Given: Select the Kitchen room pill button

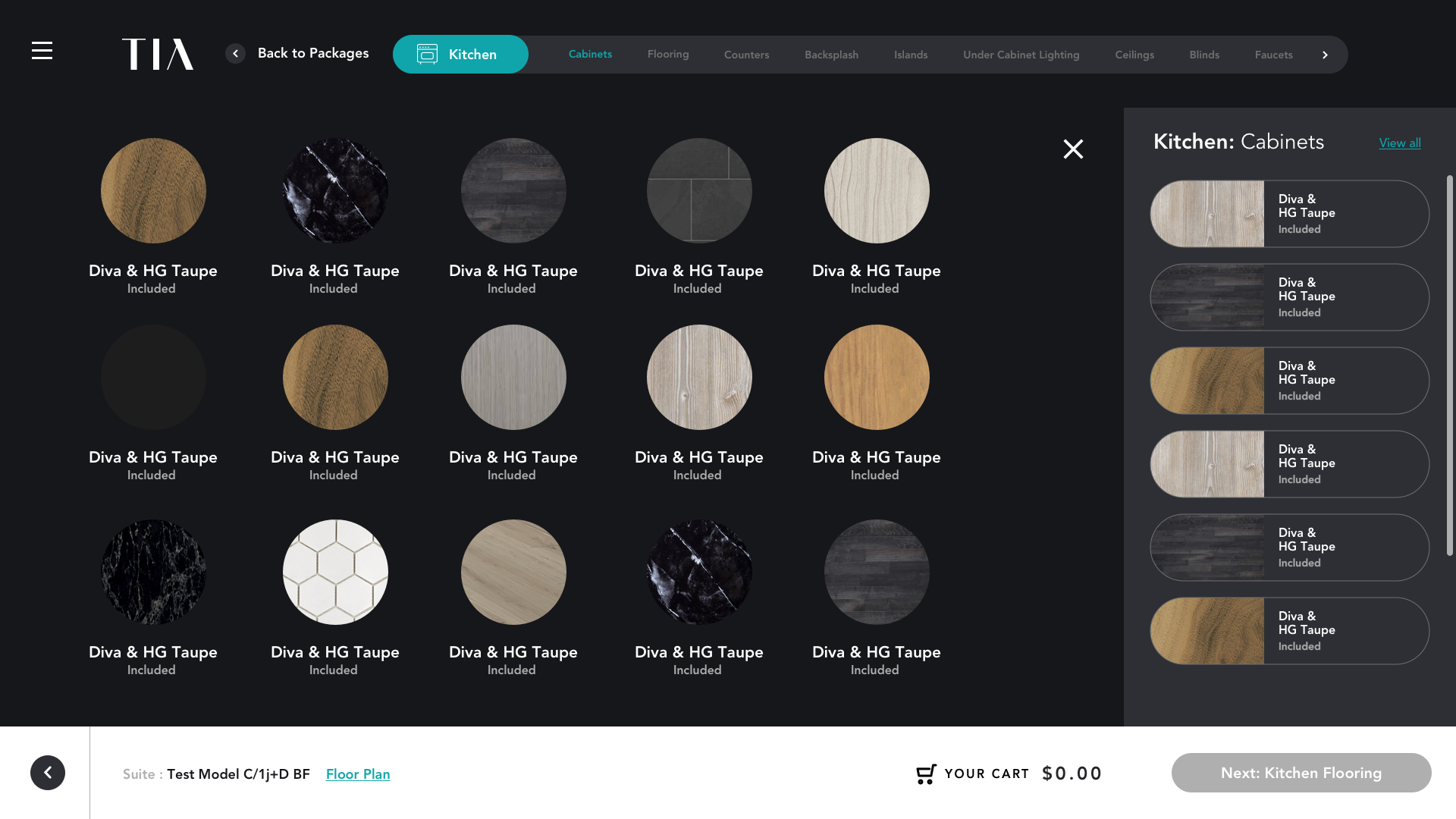Looking at the screenshot, I should (460, 55).
